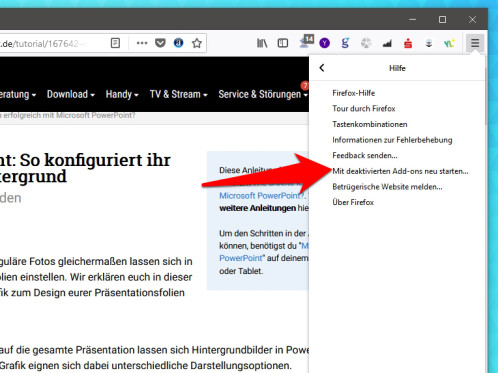Follow the Microsoft PowerPoint? link in info box
The width and height of the screenshot is (498, 373).
[x=262, y=196]
